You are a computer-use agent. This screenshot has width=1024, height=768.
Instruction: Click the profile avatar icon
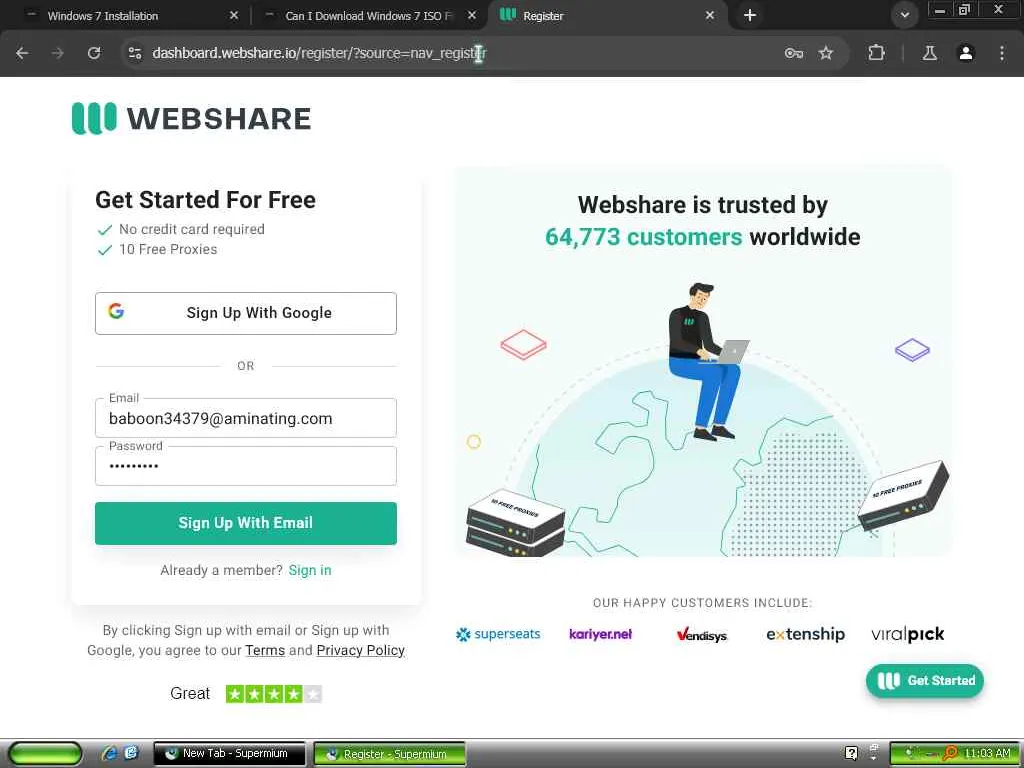pyautogui.click(x=966, y=53)
